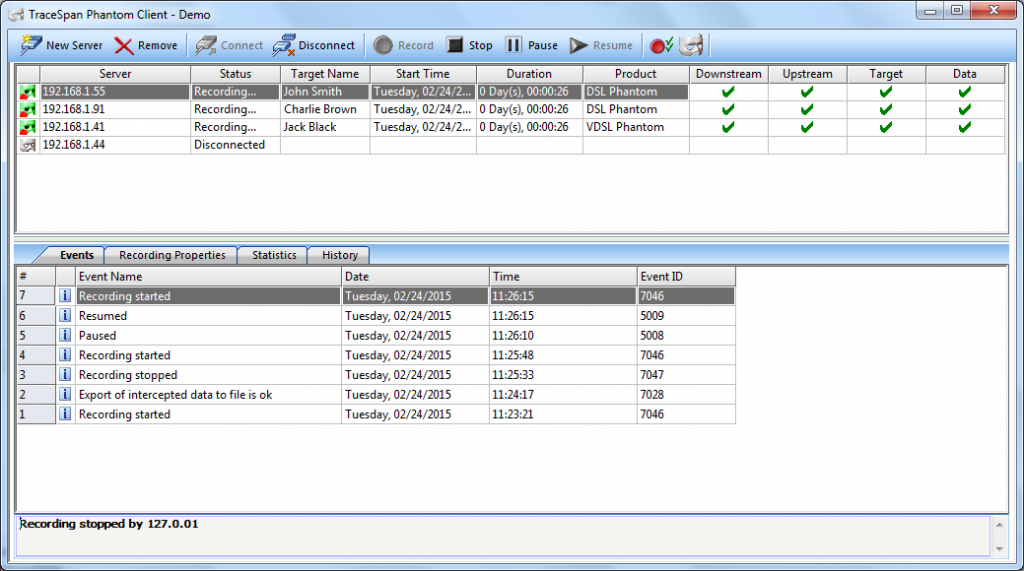
Task: Click the last toolbar icon after Resume
Action: pyautogui.click(x=692, y=45)
